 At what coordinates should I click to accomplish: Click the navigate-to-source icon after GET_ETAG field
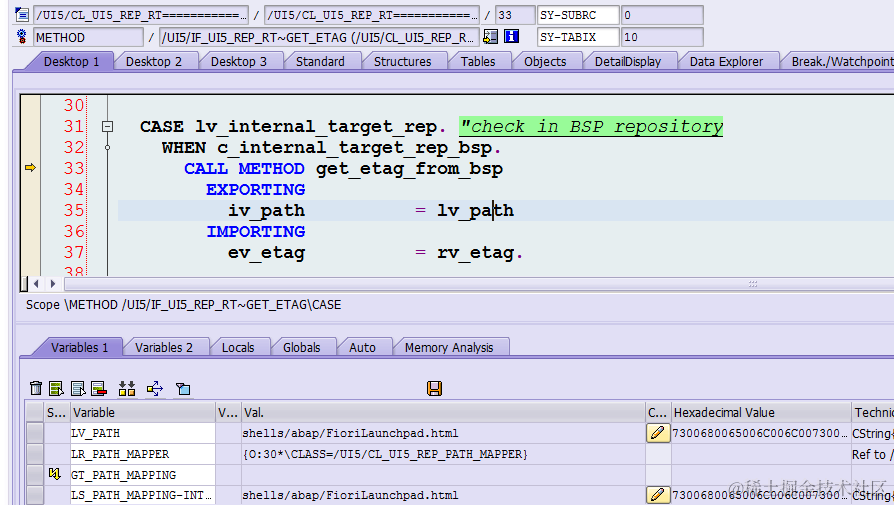coord(490,37)
